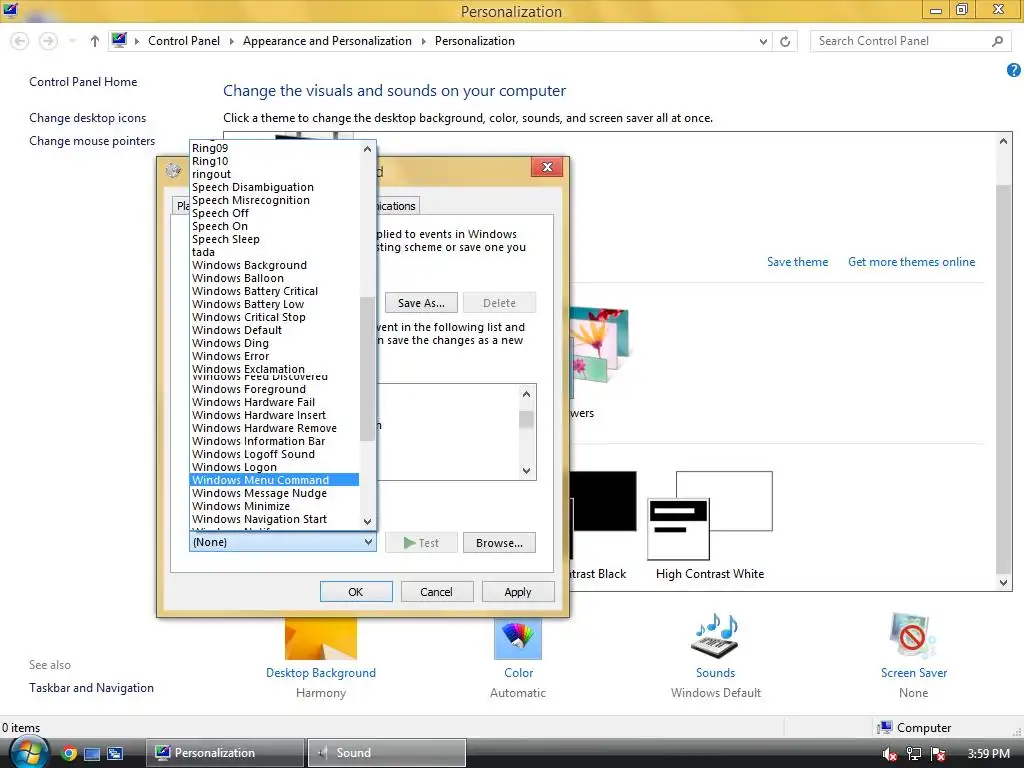Switch to Sound window in taskbar
Screen dimensions: 1024x768
[387, 752]
